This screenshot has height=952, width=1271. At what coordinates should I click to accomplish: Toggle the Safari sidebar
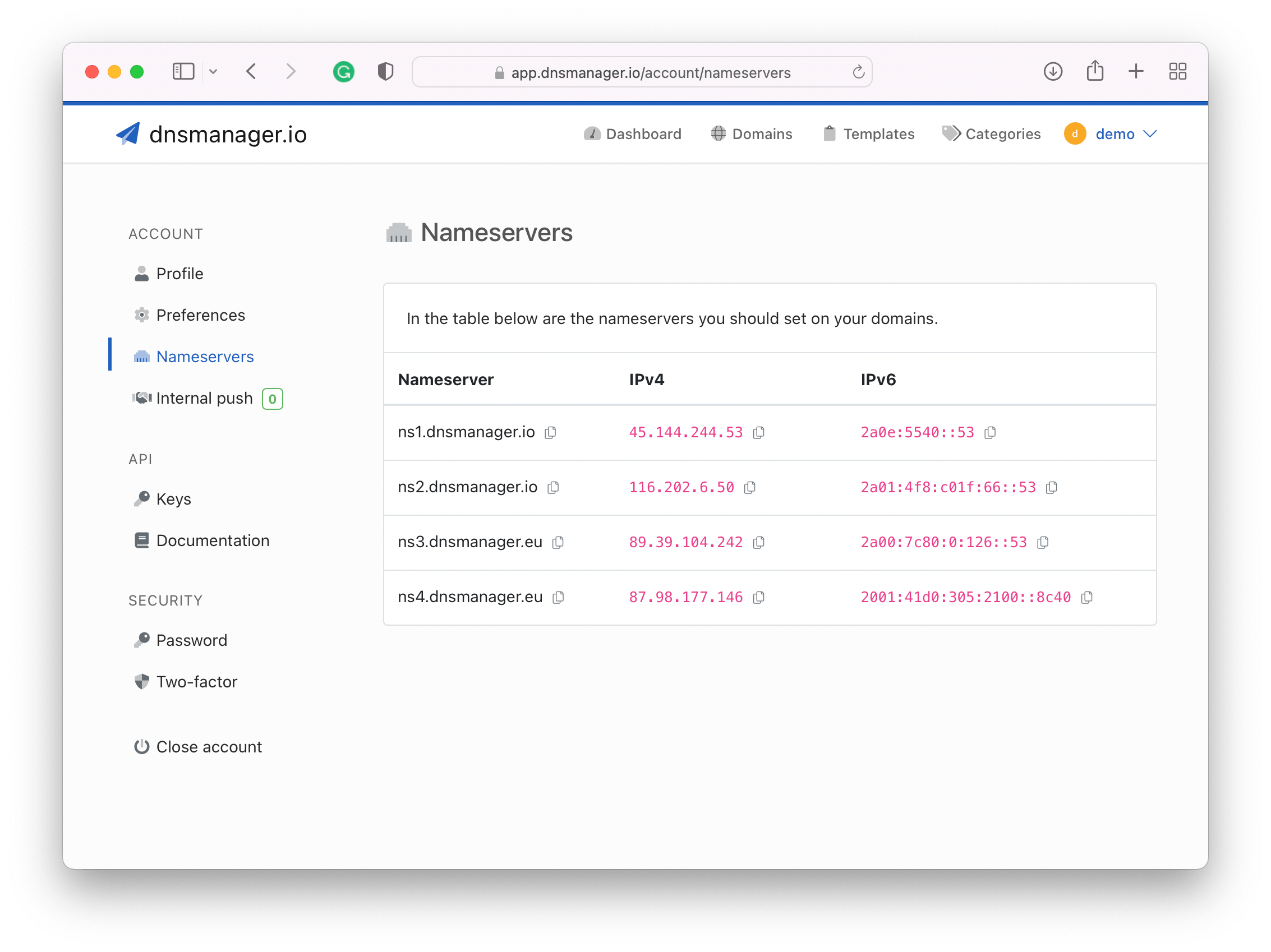pos(184,72)
